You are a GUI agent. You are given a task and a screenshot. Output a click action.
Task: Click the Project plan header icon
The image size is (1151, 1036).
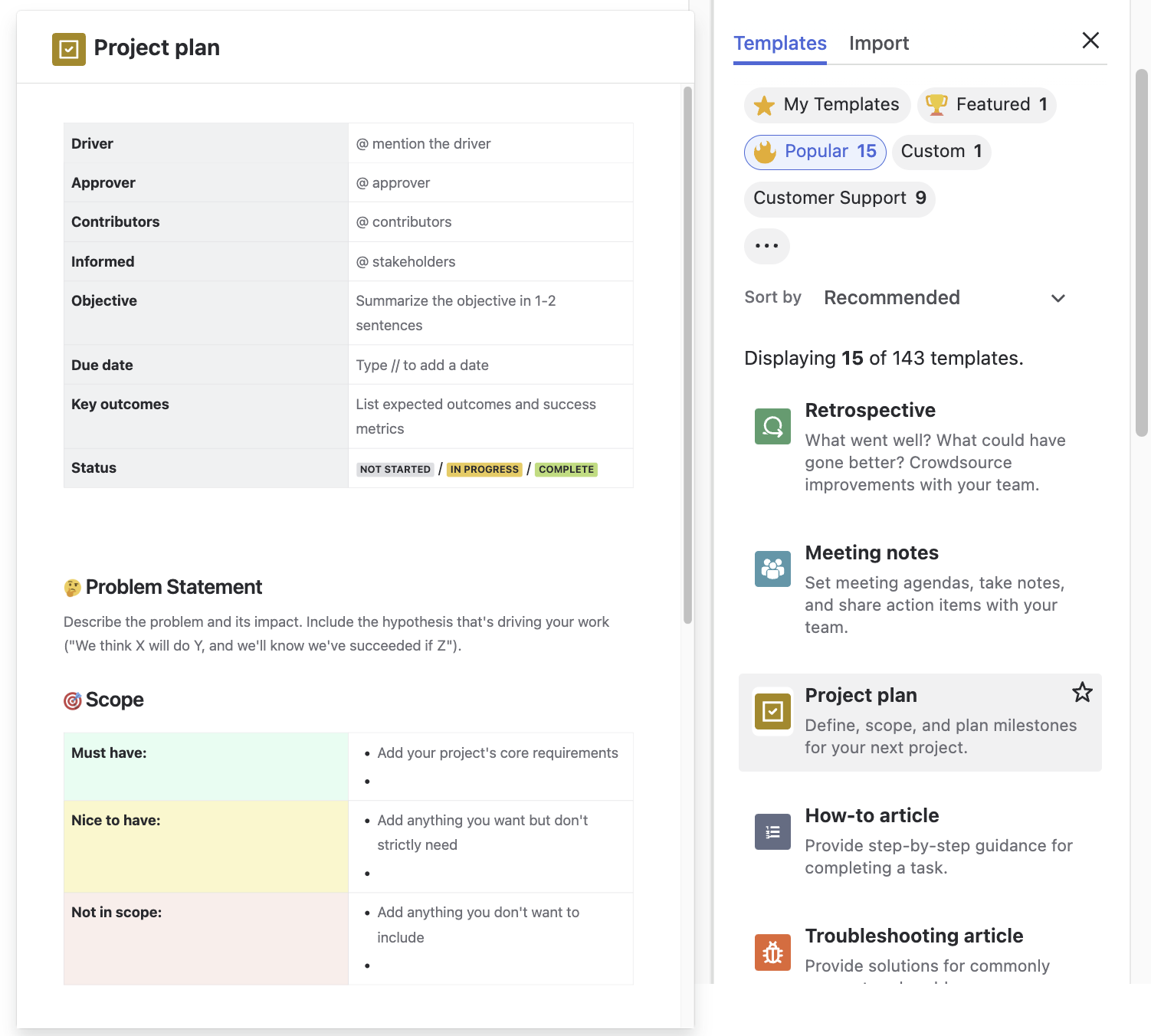coord(68,49)
